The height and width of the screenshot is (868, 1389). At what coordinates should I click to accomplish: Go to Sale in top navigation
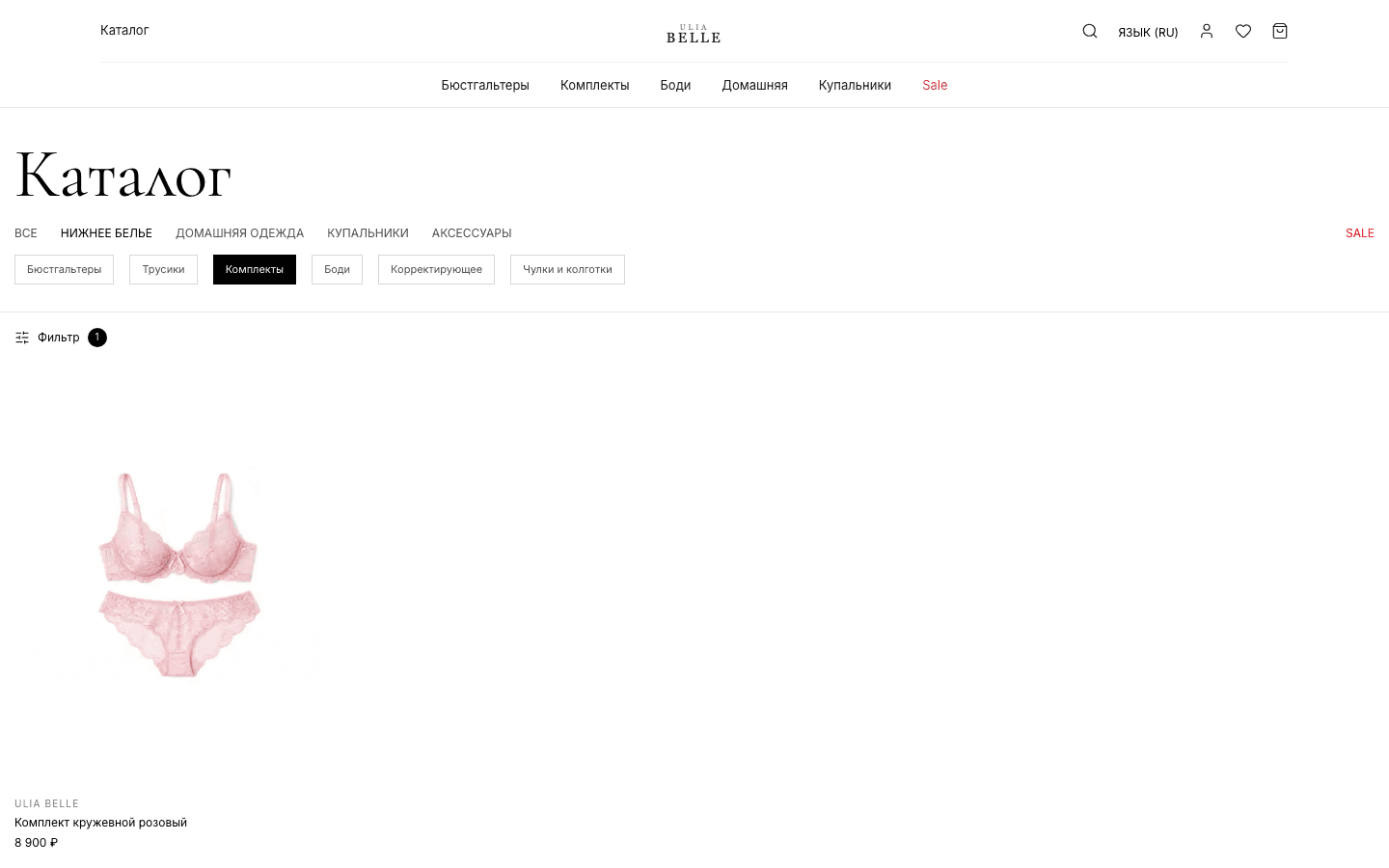click(935, 85)
